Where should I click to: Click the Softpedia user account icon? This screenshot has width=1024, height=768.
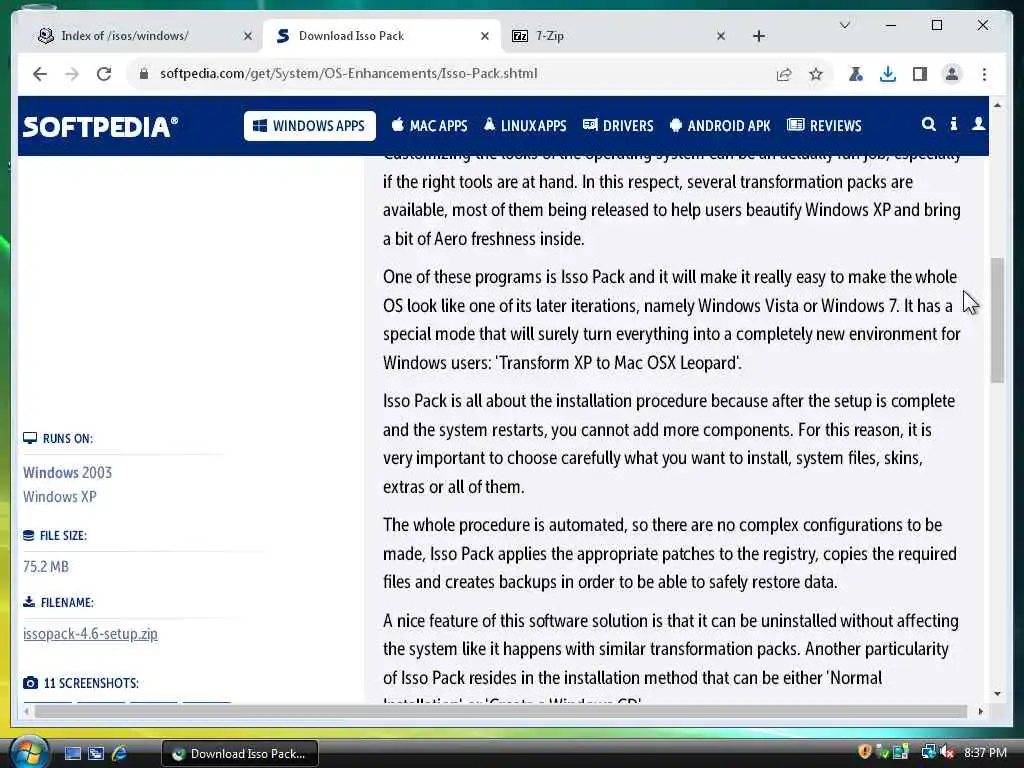click(x=978, y=124)
